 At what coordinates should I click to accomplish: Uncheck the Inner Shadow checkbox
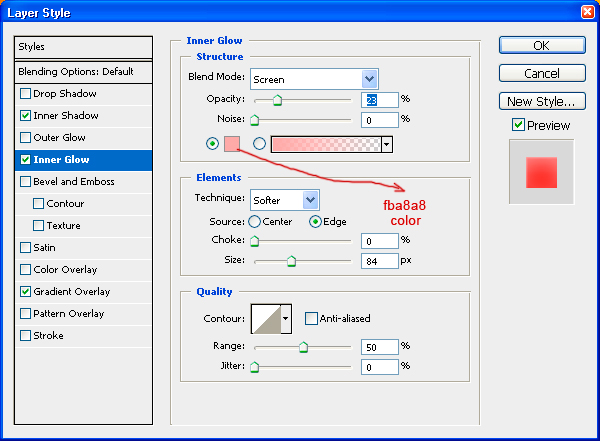coord(25,116)
